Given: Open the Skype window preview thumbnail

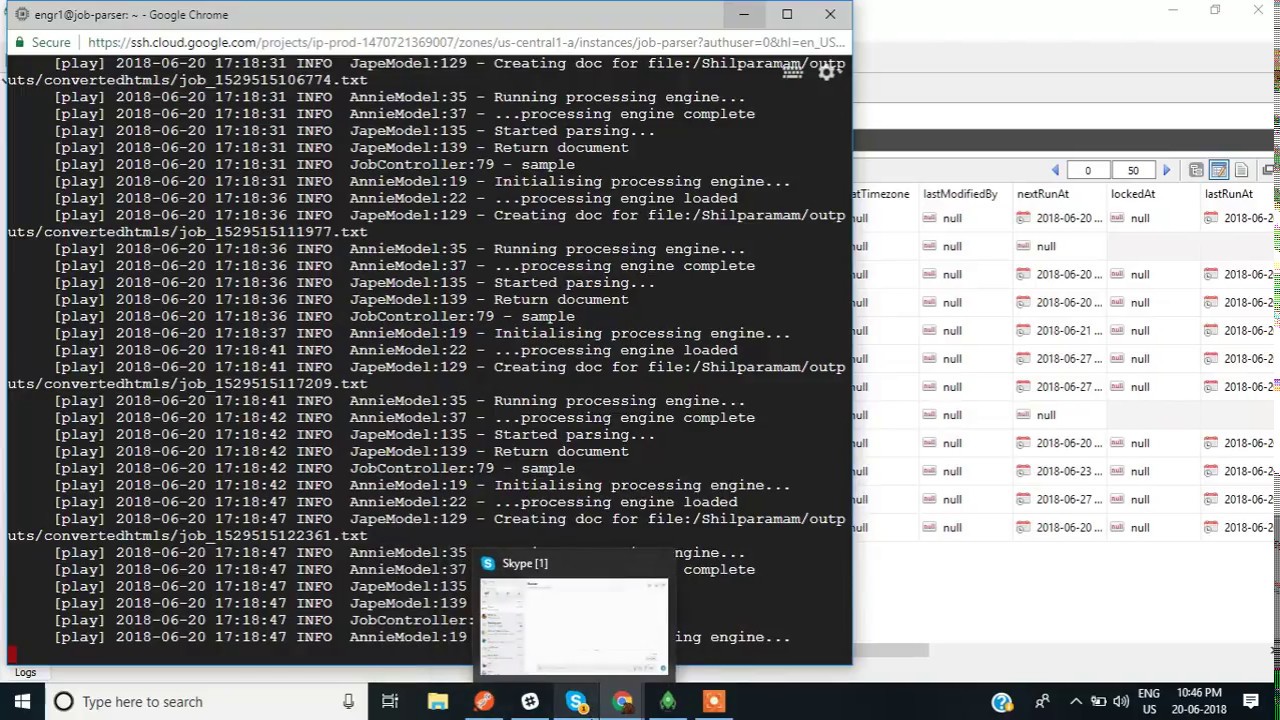Looking at the screenshot, I should click(x=573, y=626).
